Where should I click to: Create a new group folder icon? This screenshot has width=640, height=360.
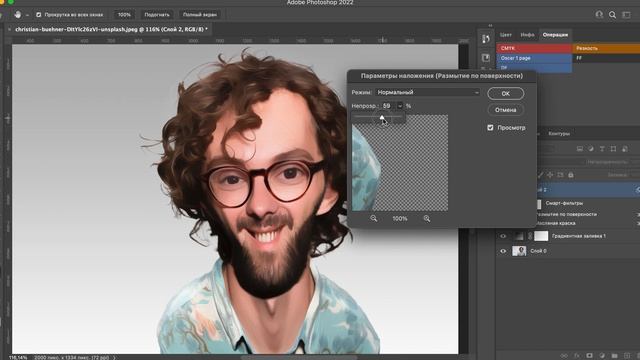[x=614, y=356]
